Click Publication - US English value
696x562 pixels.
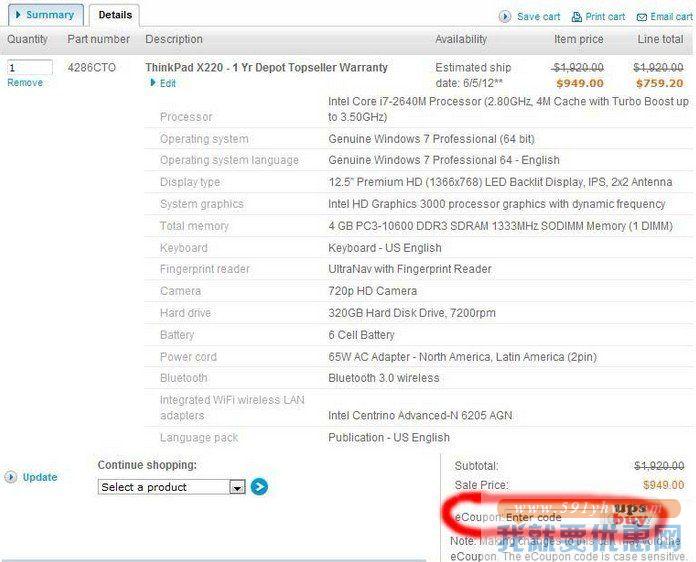tap(389, 438)
